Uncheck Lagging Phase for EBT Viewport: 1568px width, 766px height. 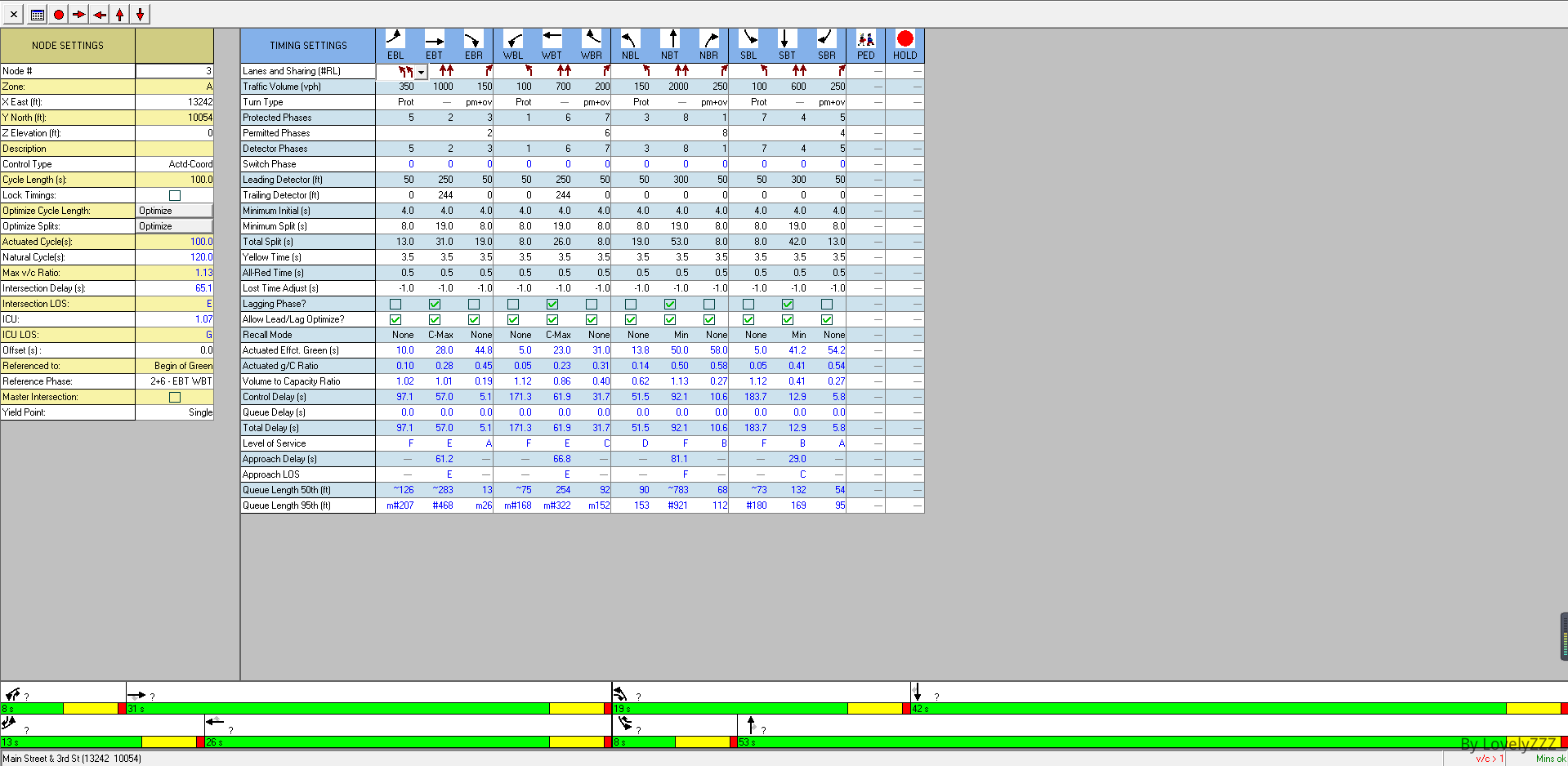coord(435,304)
